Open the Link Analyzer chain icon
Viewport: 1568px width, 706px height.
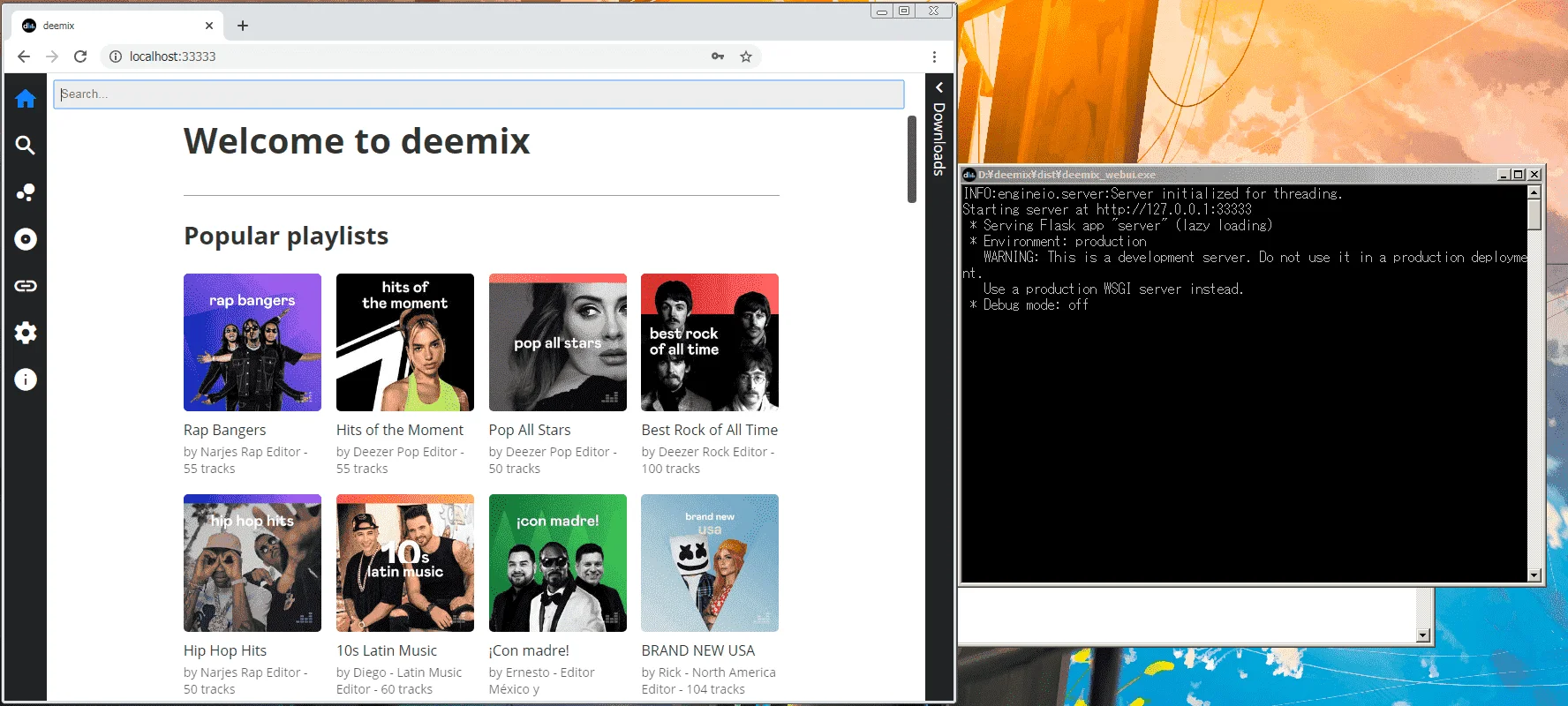coord(26,286)
